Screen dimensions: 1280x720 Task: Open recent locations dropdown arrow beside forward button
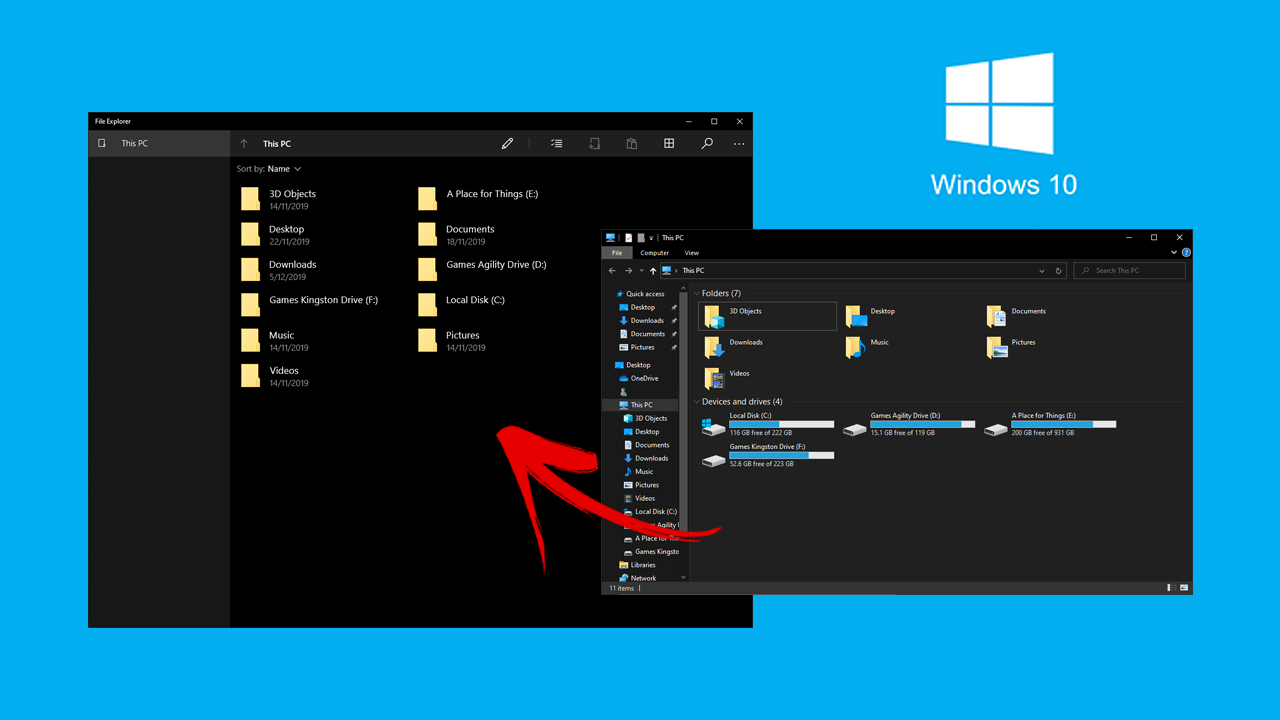point(641,271)
